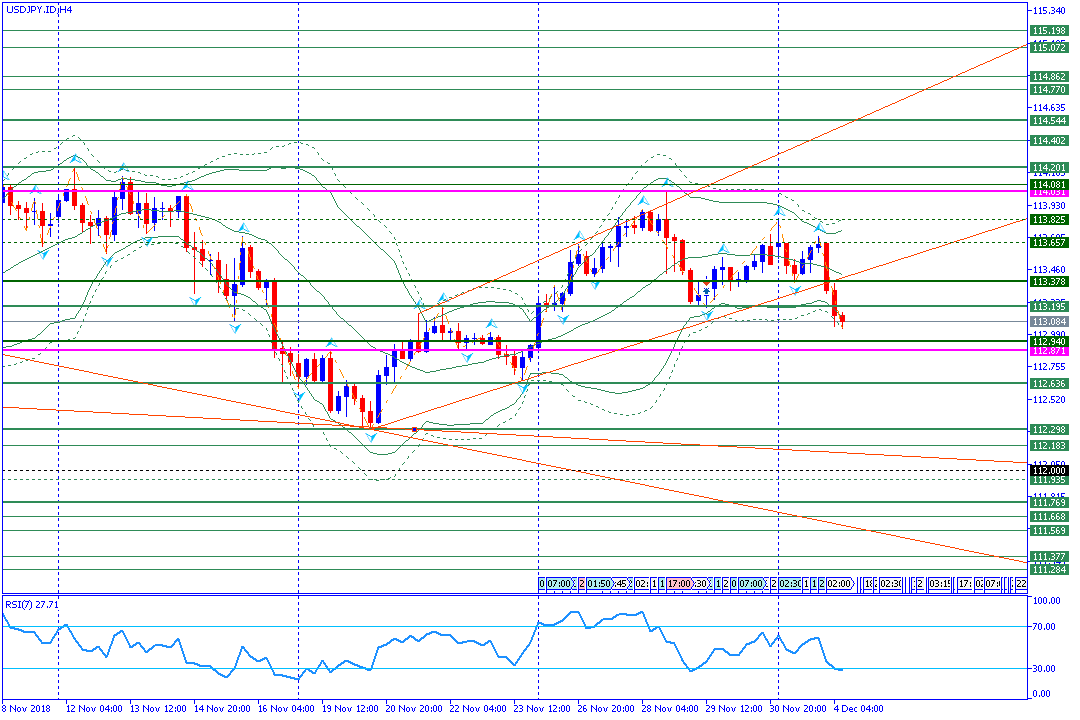Click the 03:15 event marker box
The width and height of the screenshot is (1080, 720).
940,583
